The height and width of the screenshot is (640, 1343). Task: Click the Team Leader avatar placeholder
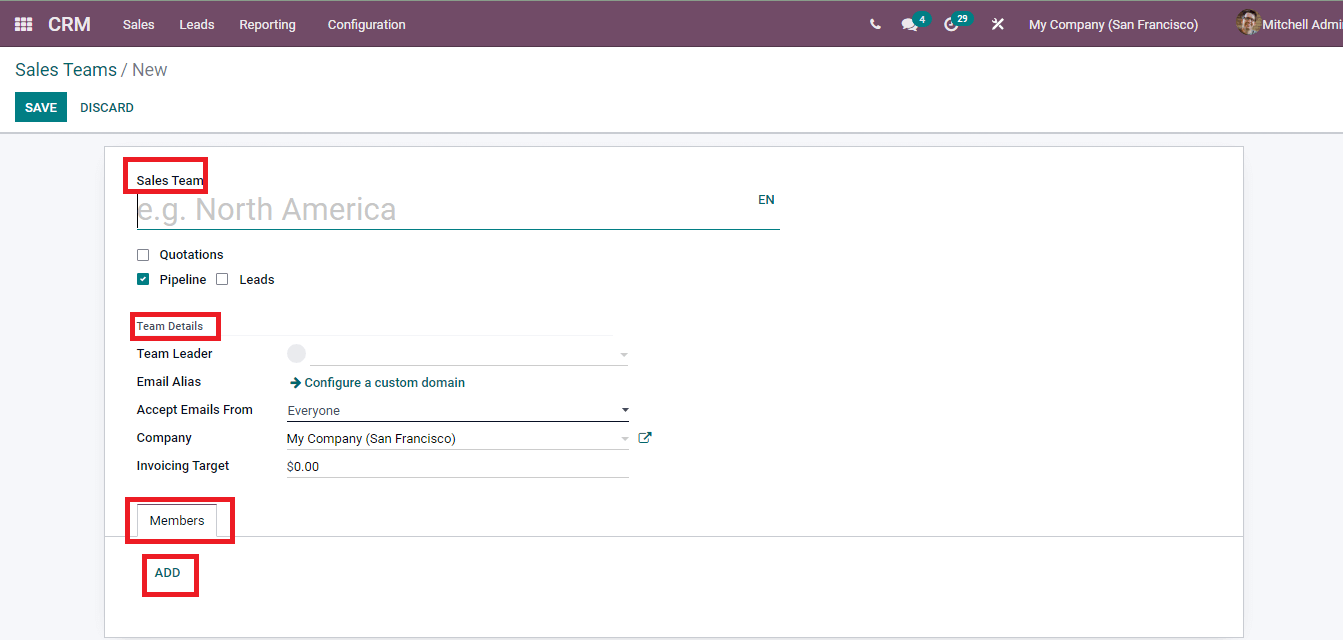pyautogui.click(x=296, y=353)
